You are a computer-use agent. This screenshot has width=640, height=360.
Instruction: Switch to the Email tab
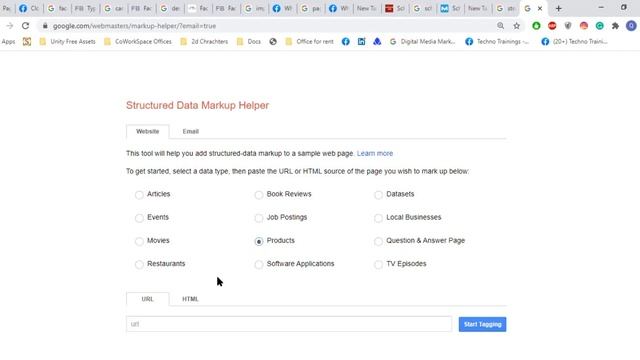(x=191, y=131)
